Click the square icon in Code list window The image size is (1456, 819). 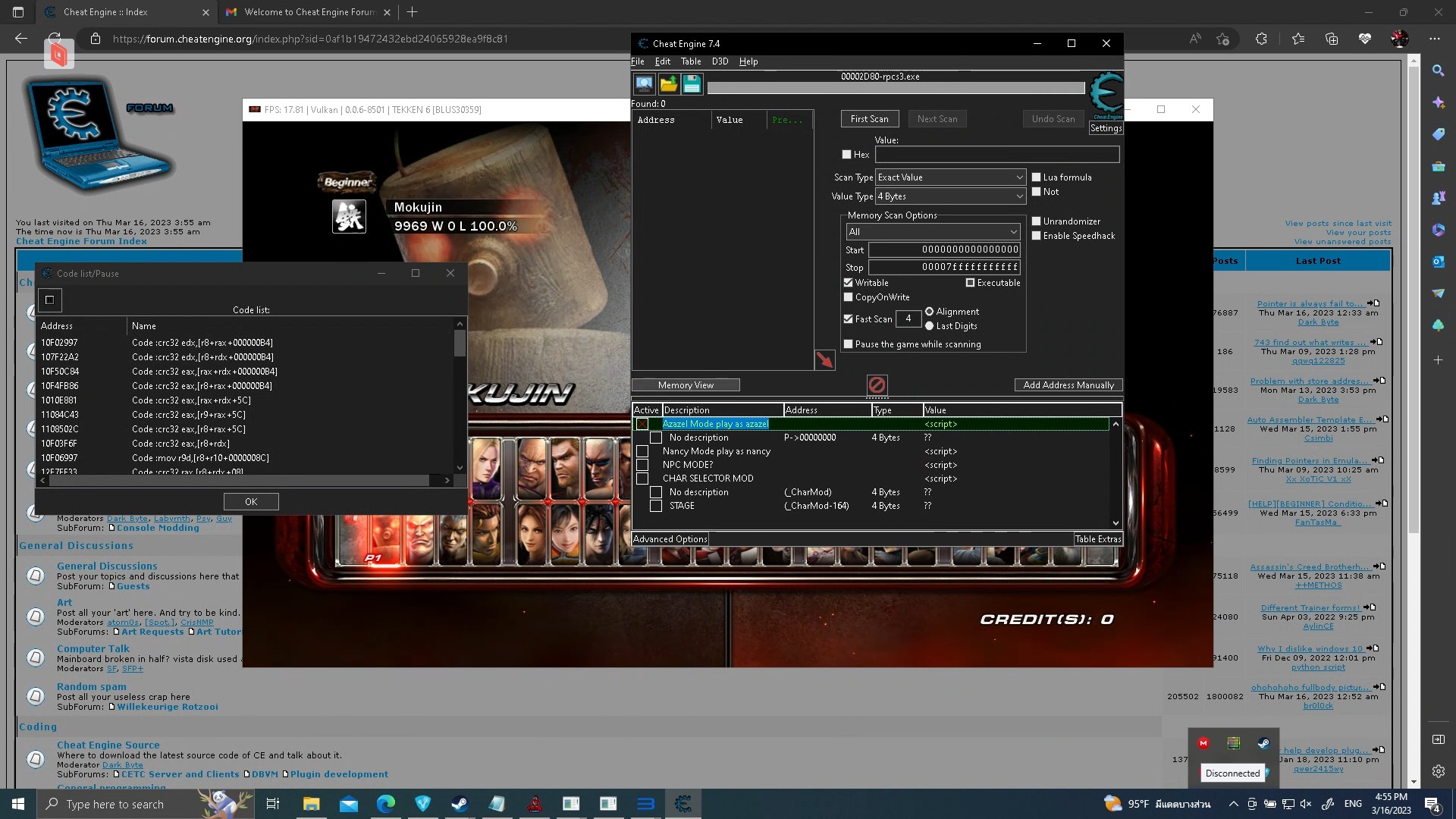pyautogui.click(x=50, y=300)
